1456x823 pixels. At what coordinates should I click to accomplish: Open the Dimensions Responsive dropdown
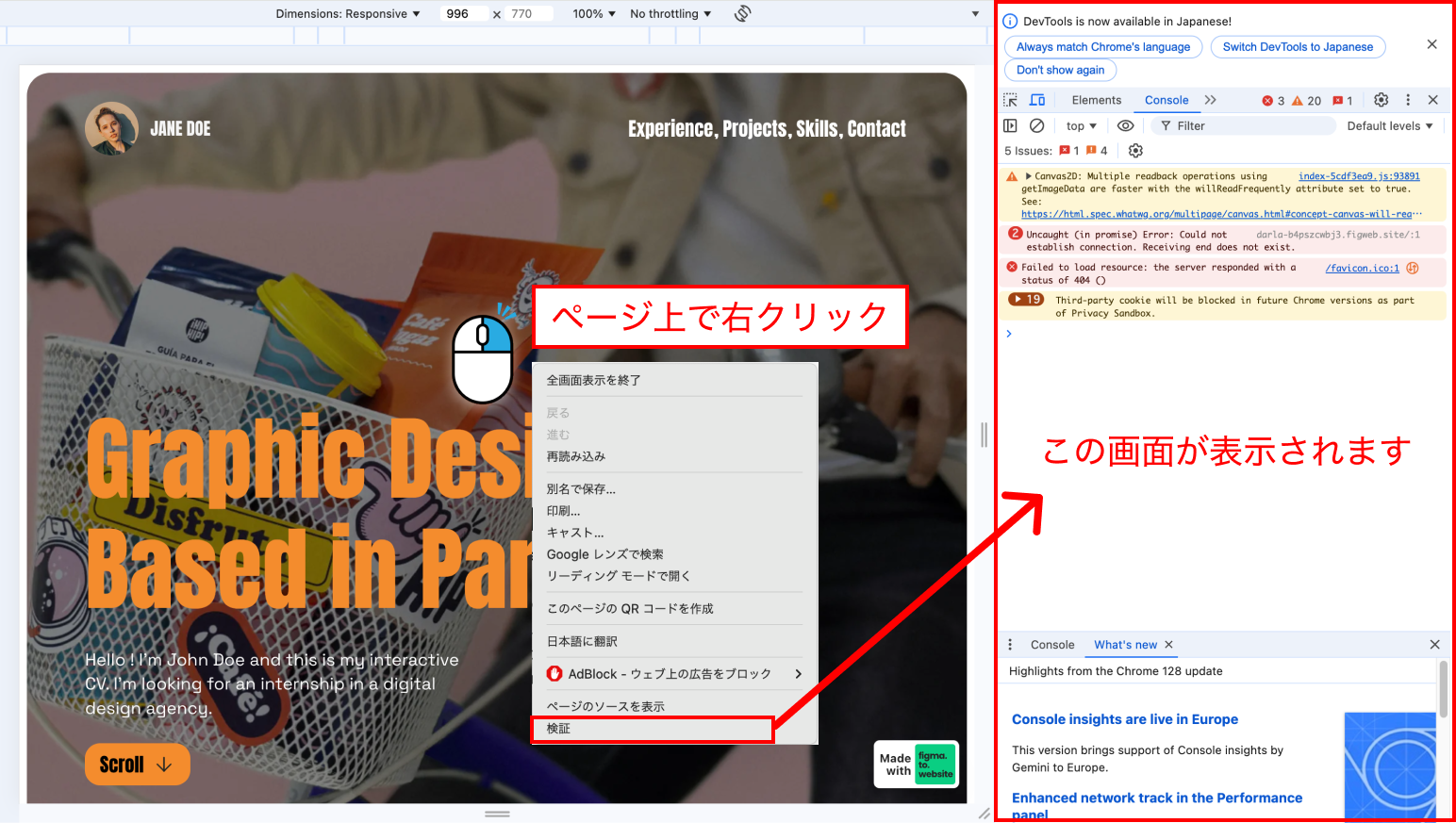(x=348, y=14)
